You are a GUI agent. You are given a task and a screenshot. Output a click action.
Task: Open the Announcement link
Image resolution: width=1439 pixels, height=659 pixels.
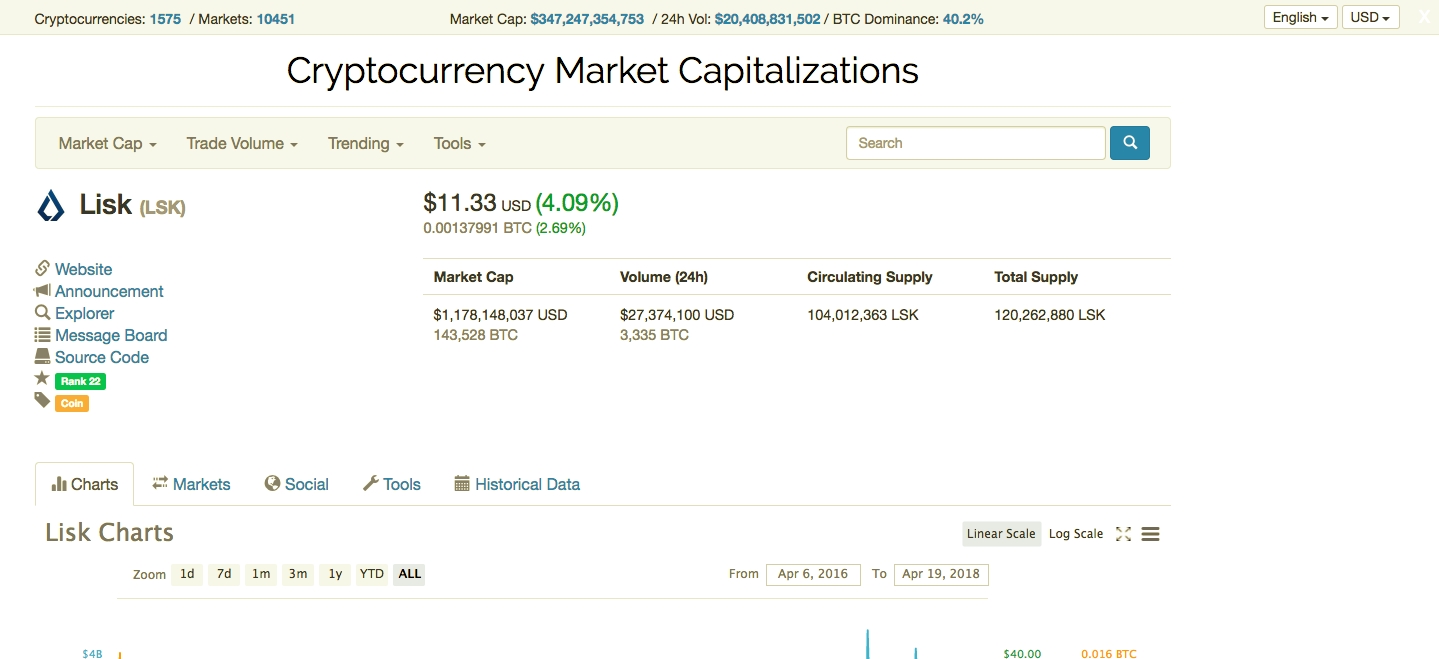point(109,291)
